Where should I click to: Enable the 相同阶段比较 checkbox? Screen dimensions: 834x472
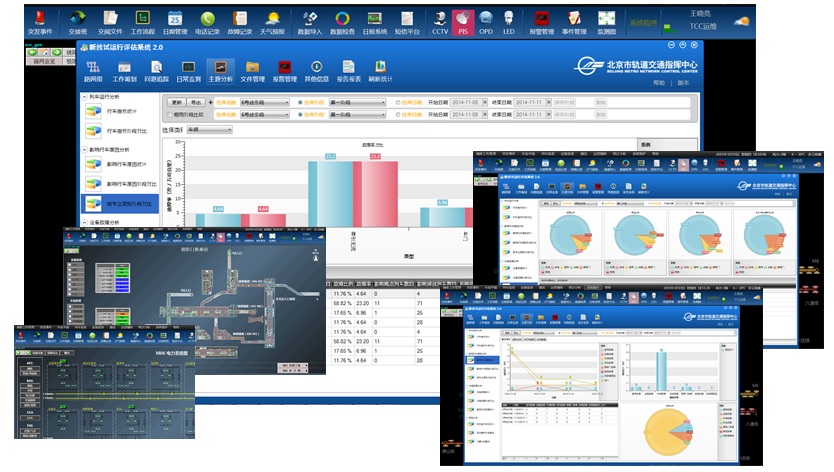click(x=171, y=115)
